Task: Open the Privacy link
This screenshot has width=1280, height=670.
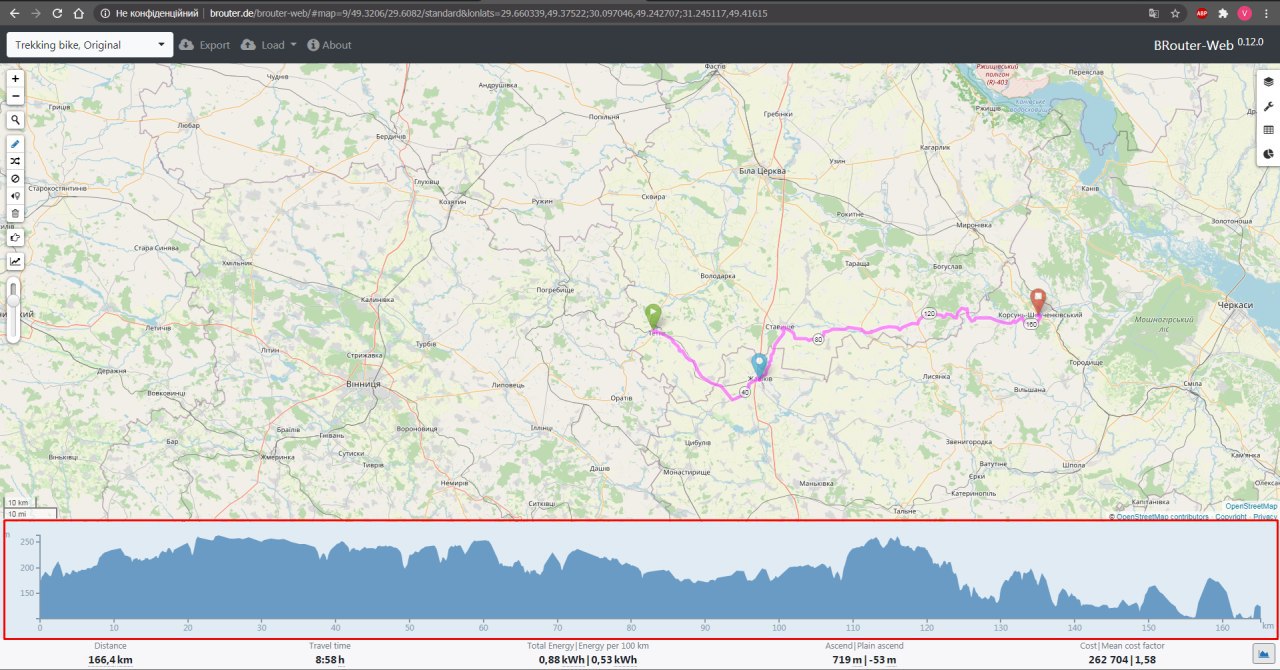Action: 1265,517
